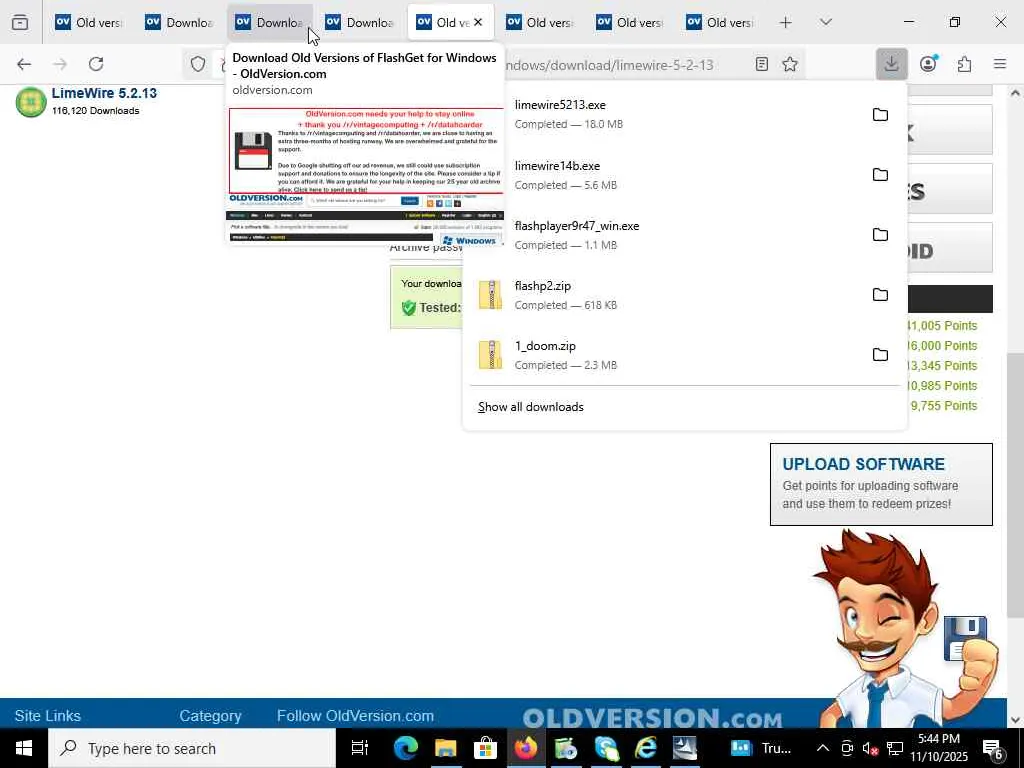Open Firefox View recent browsing icon

click(x=20, y=22)
